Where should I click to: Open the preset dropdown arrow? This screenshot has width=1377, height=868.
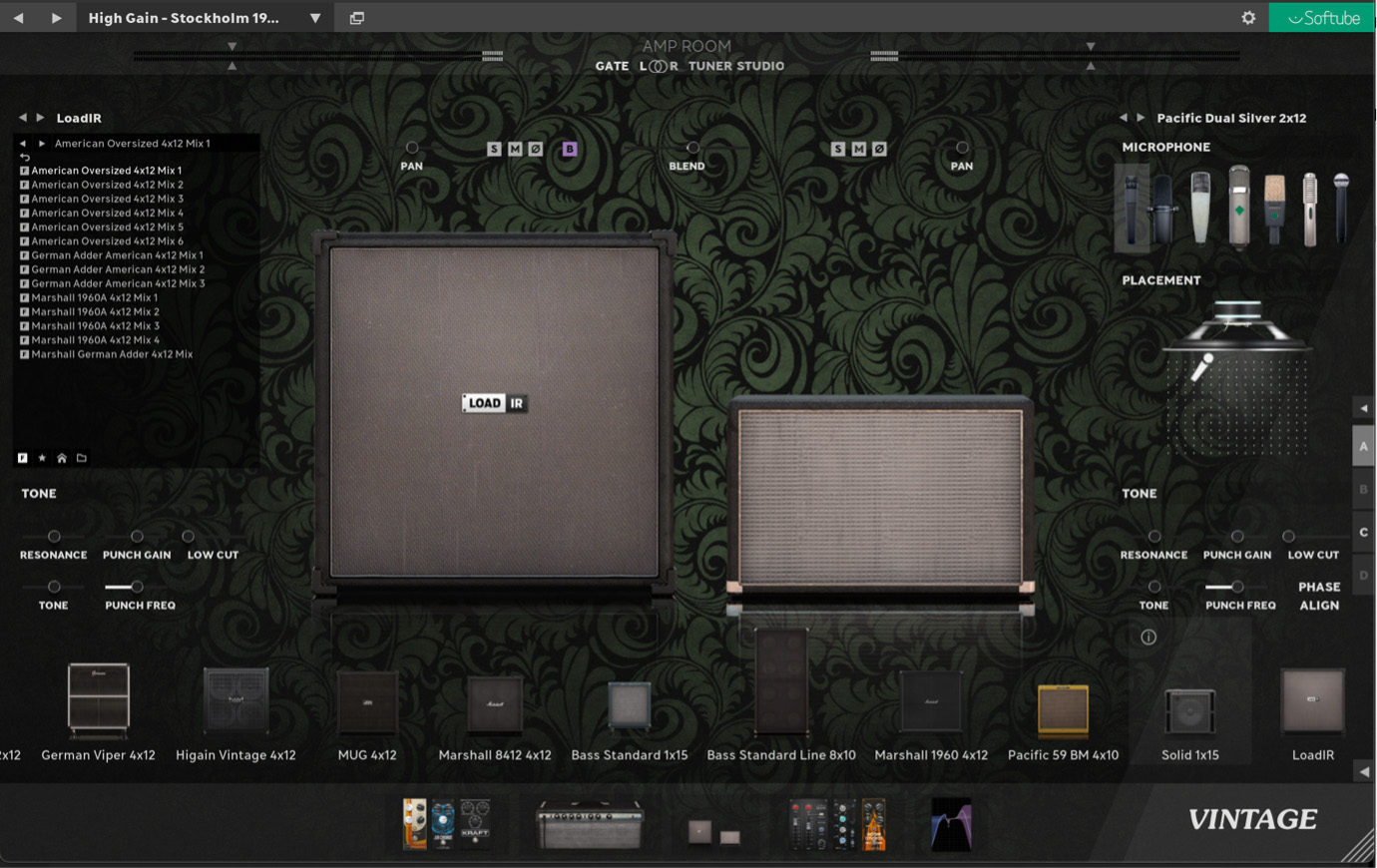(315, 18)
